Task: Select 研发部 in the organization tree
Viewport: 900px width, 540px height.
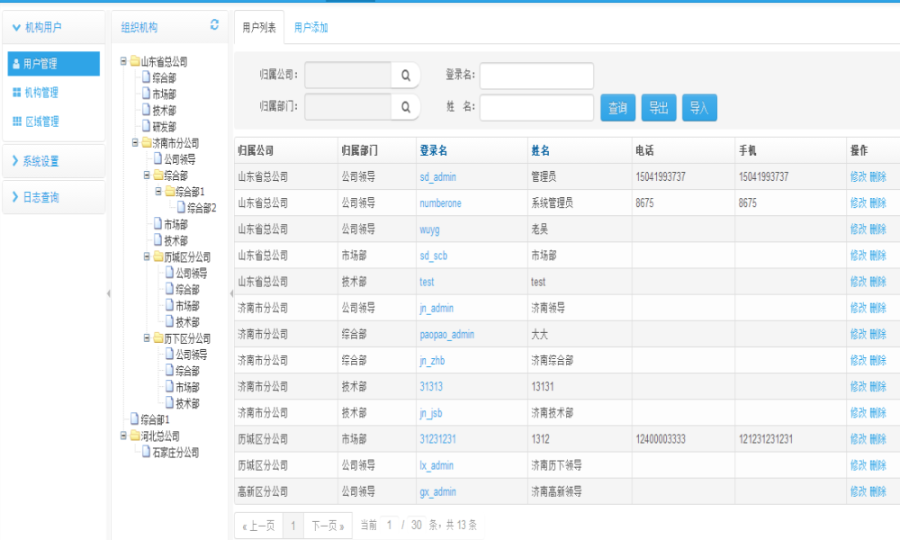Action: 164,126
